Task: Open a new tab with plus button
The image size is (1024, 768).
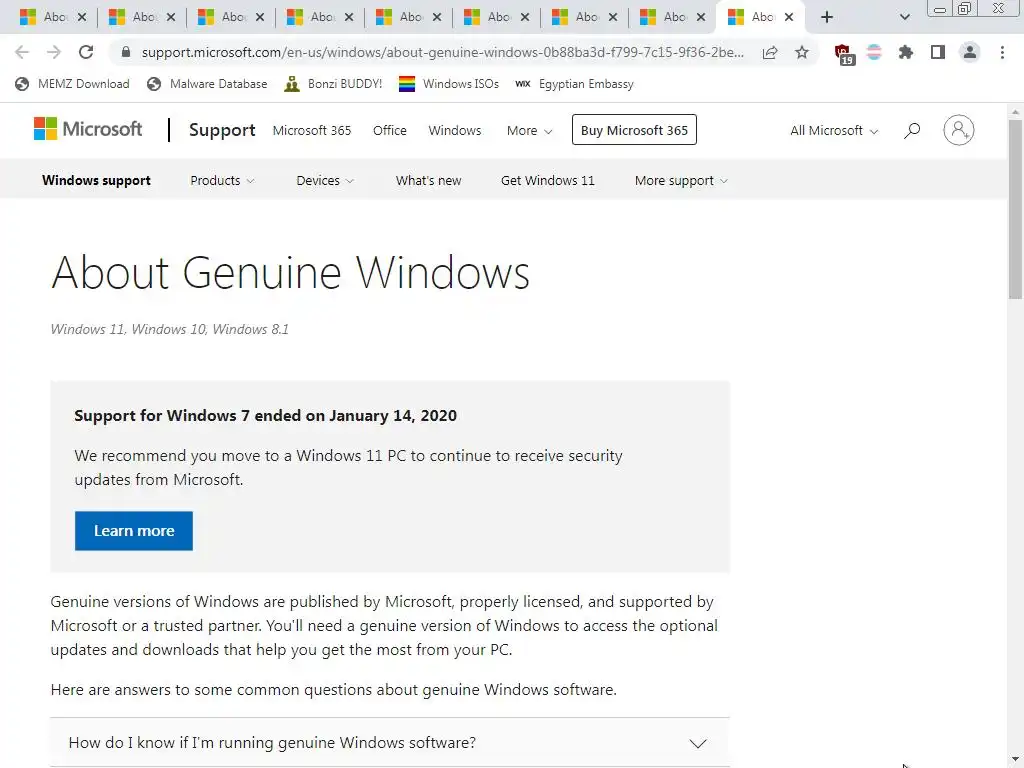Action: click(827, 17)
